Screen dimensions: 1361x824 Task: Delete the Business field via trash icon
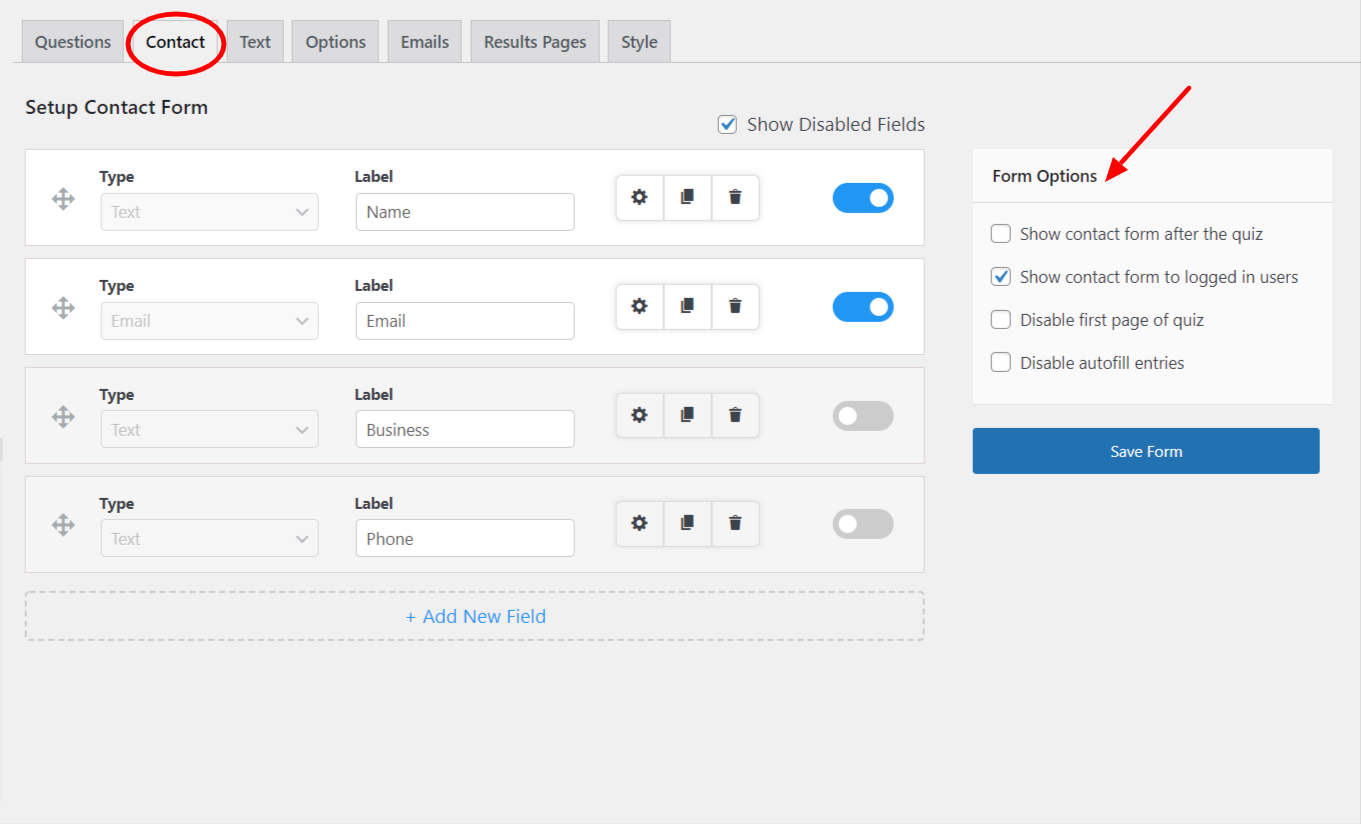[x=735, y=415]
